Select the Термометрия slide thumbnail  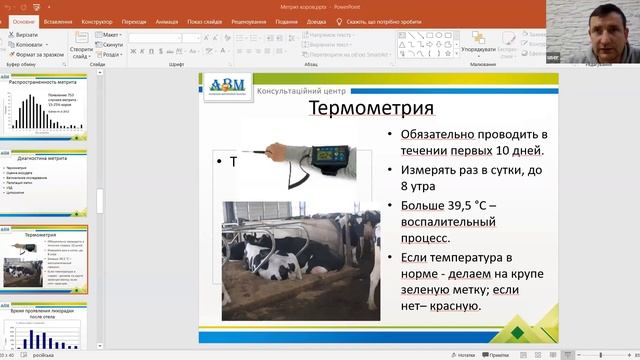43,259
